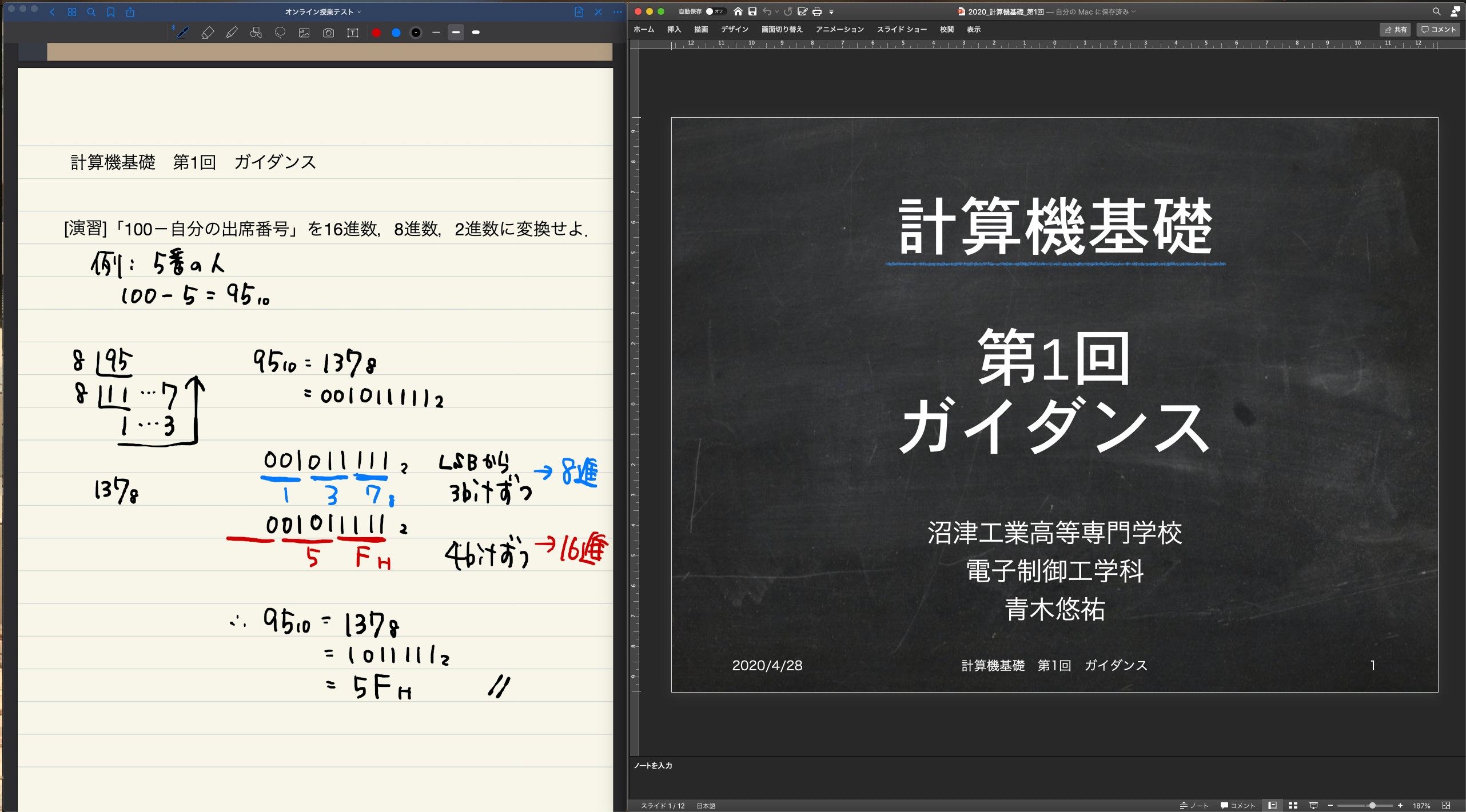Viewport: 1466px width, 812px height.
Task: Start slide show from status bar
Action: (x=1313, y=806)
